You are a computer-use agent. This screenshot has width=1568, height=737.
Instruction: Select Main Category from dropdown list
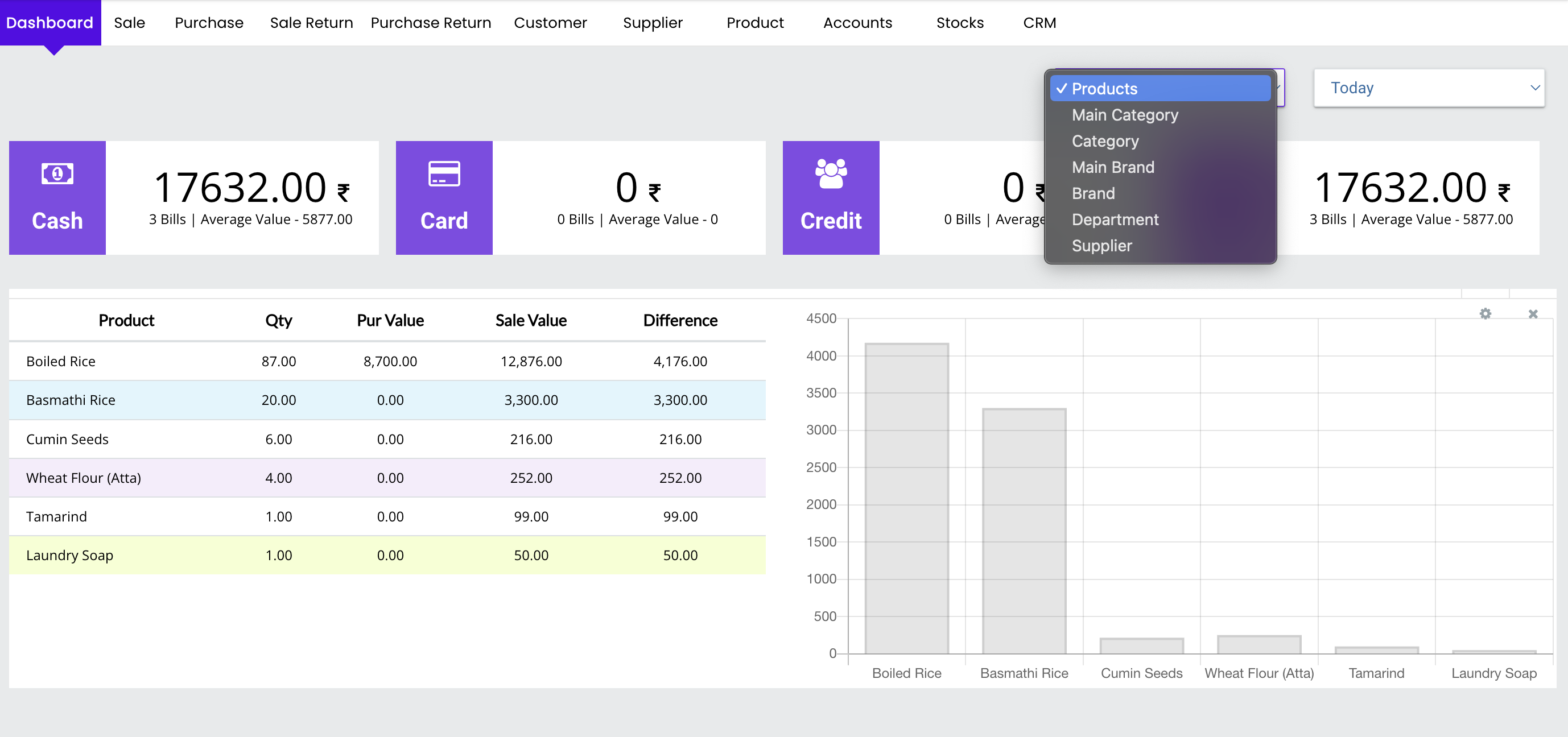click(1124, 115)
